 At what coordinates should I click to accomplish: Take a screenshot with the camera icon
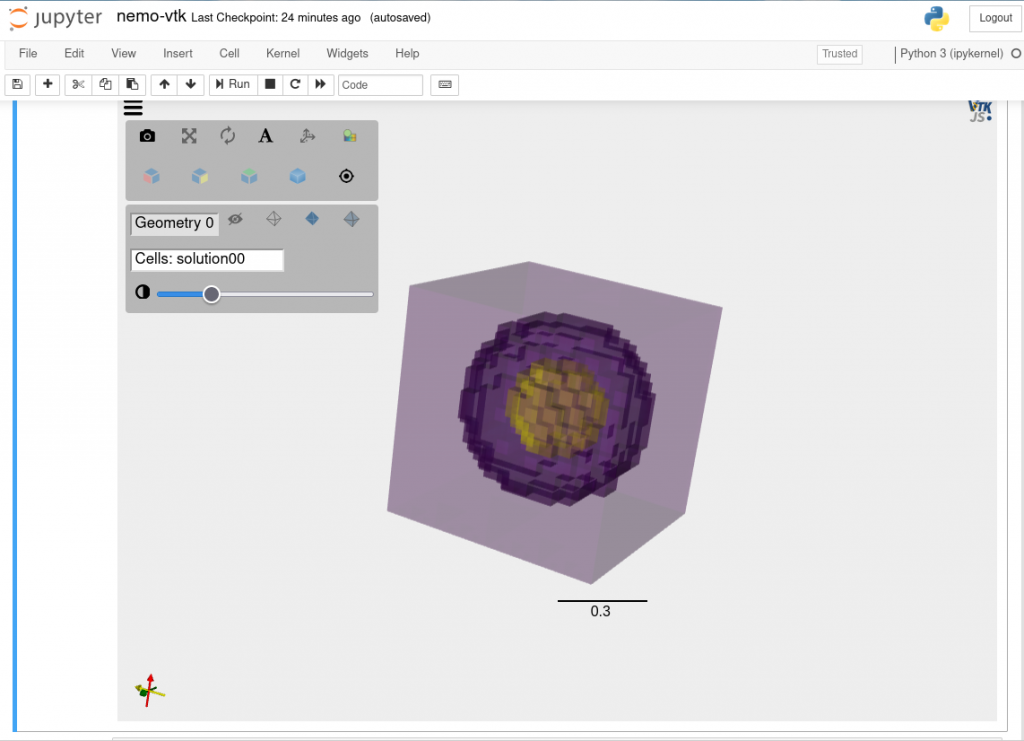click(x=148, y=136)
